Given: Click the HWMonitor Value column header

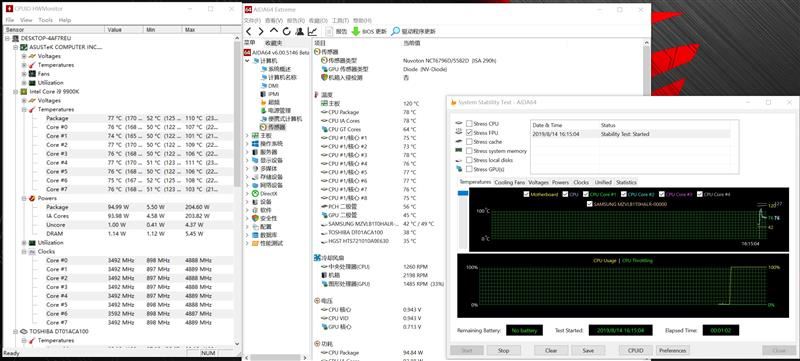Looking at the screenshot, I should point(124,30).
